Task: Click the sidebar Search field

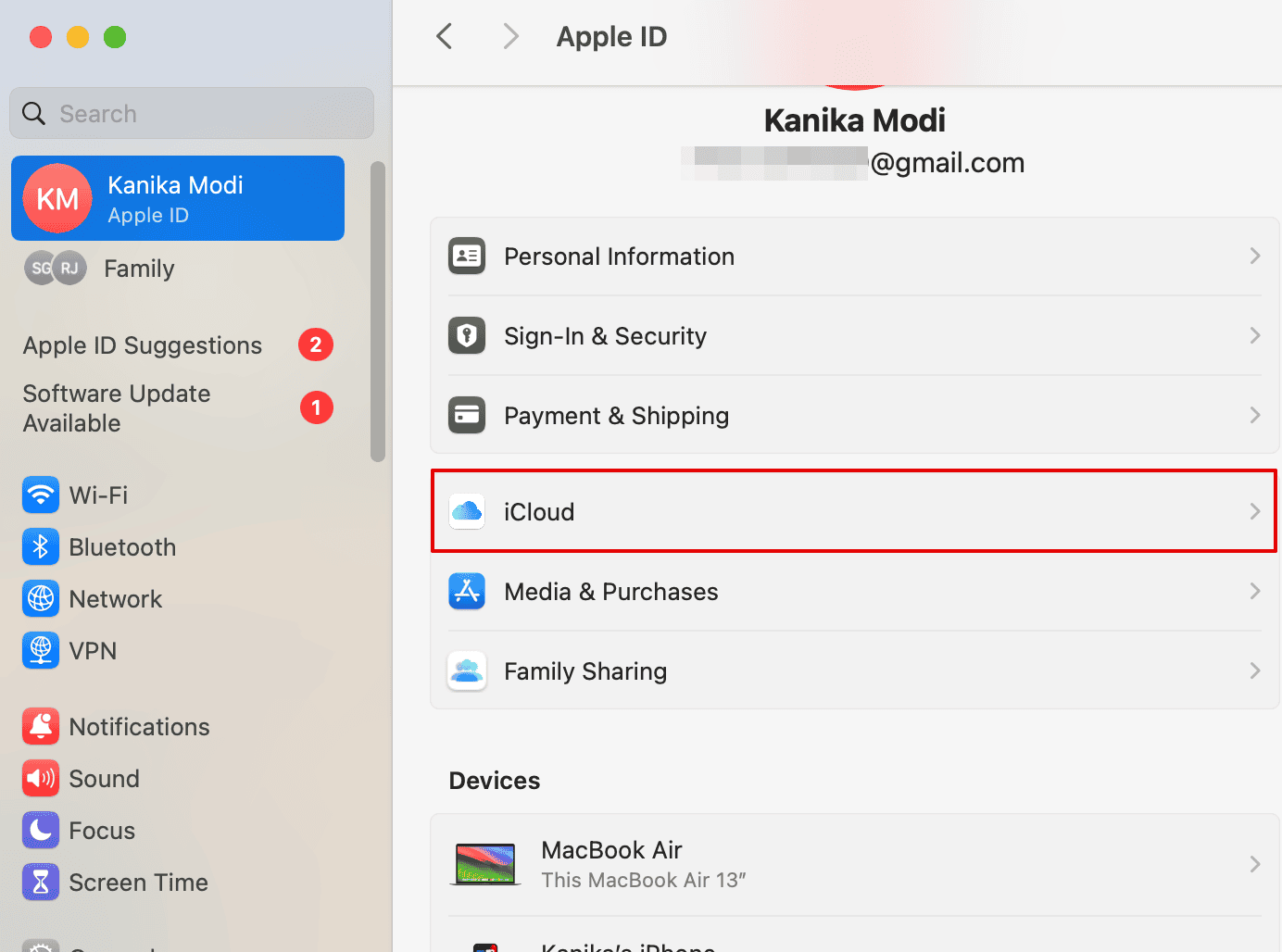Action: tap(192, 114)
